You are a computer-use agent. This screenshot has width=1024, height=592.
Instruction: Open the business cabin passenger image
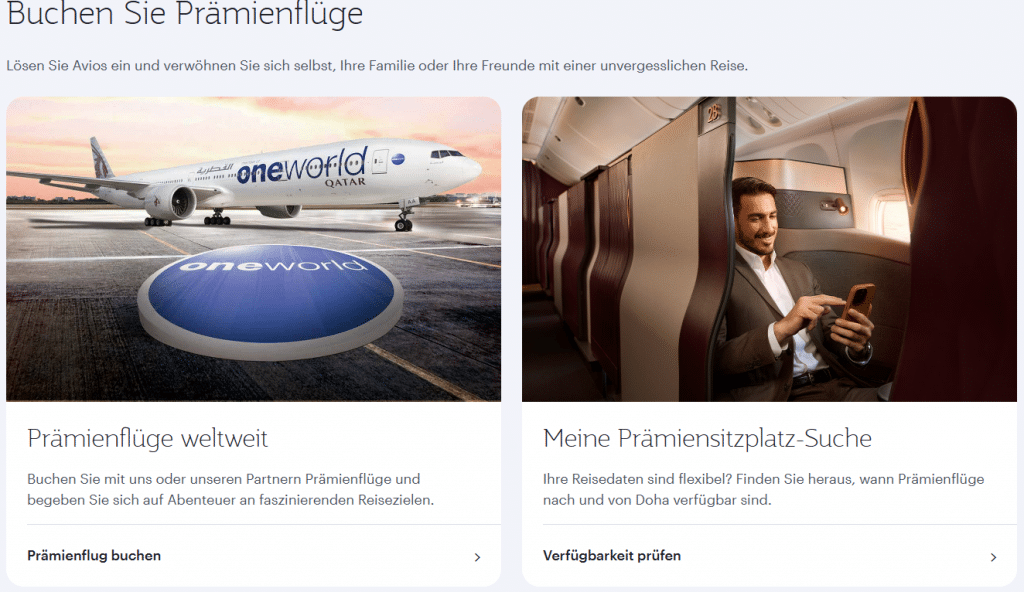click(769, 249)
